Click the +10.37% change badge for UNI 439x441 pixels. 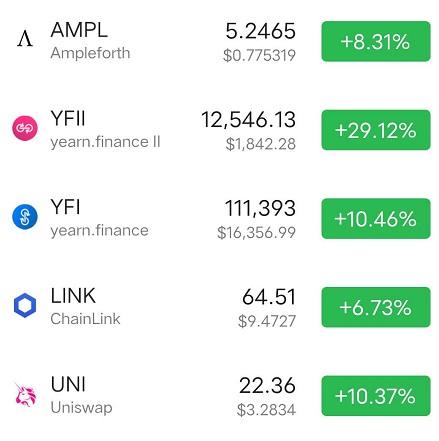coord(376,396)
